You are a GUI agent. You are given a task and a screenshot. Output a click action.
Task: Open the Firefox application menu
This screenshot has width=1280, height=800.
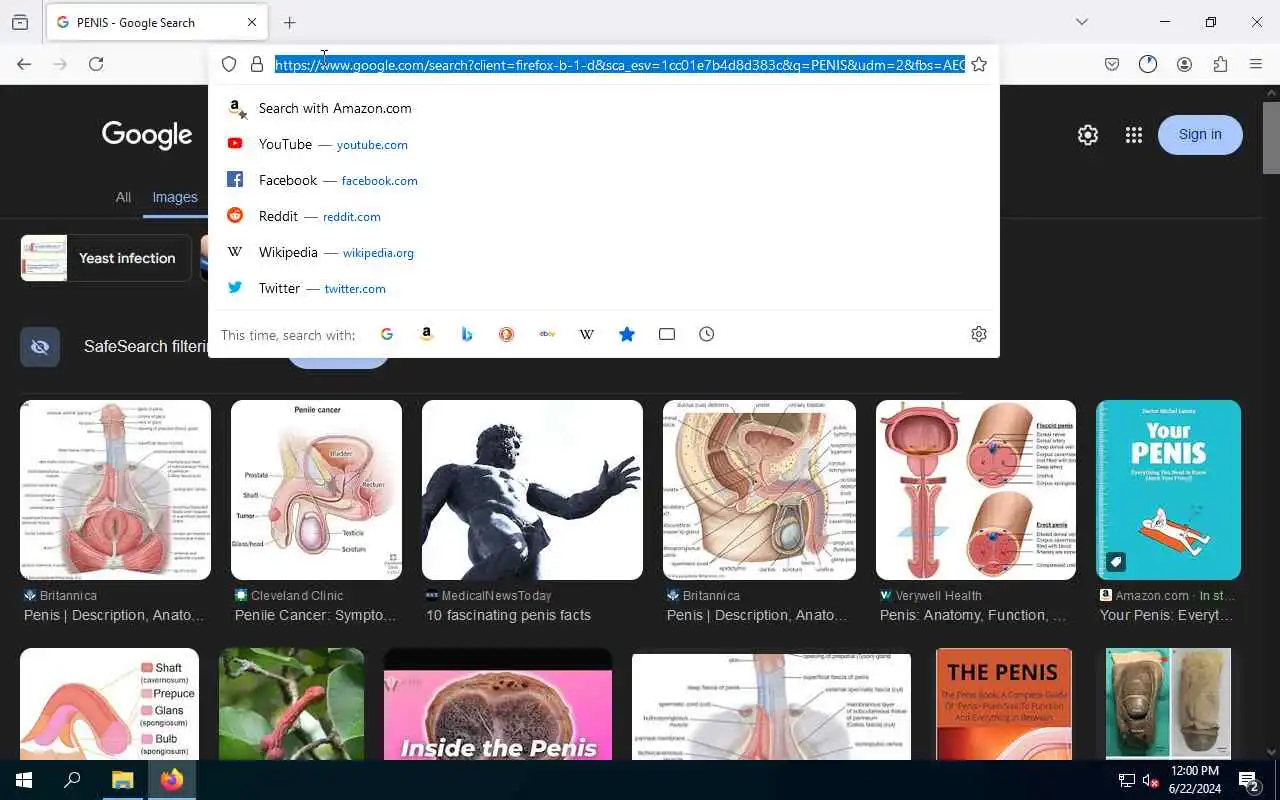[x=1256, y=64]
